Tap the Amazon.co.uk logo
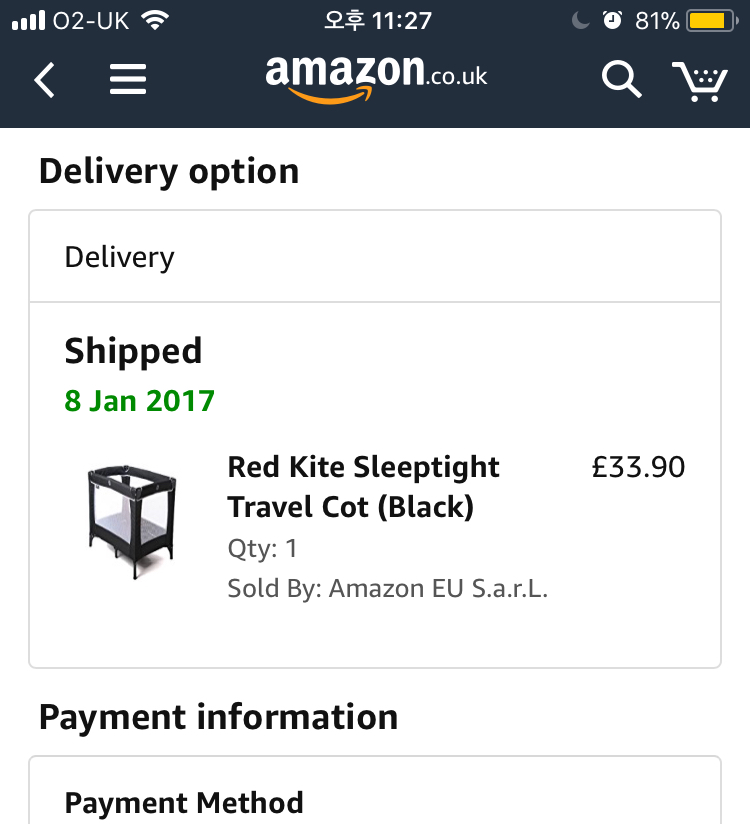The width and height of the screenshot is (750, 824). pos(376,76)
